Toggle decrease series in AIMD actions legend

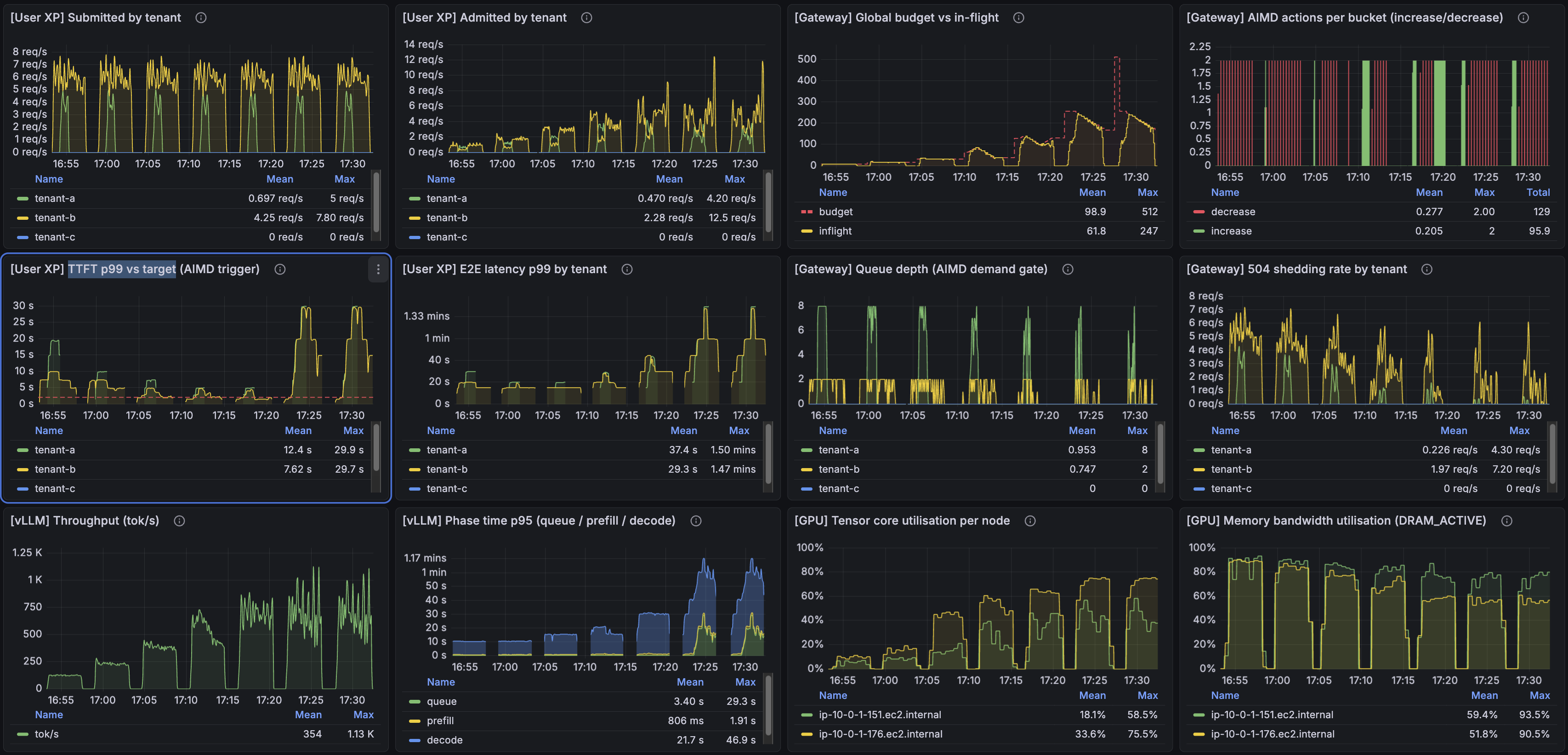(1233, 212)
